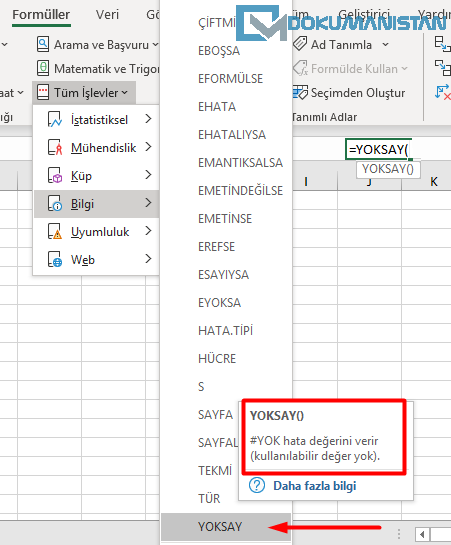This screenshot has height=545, width=451.
Task: Switch to the Veri ribbon tab
Action: pyautogui.click(x=107, y=15)
